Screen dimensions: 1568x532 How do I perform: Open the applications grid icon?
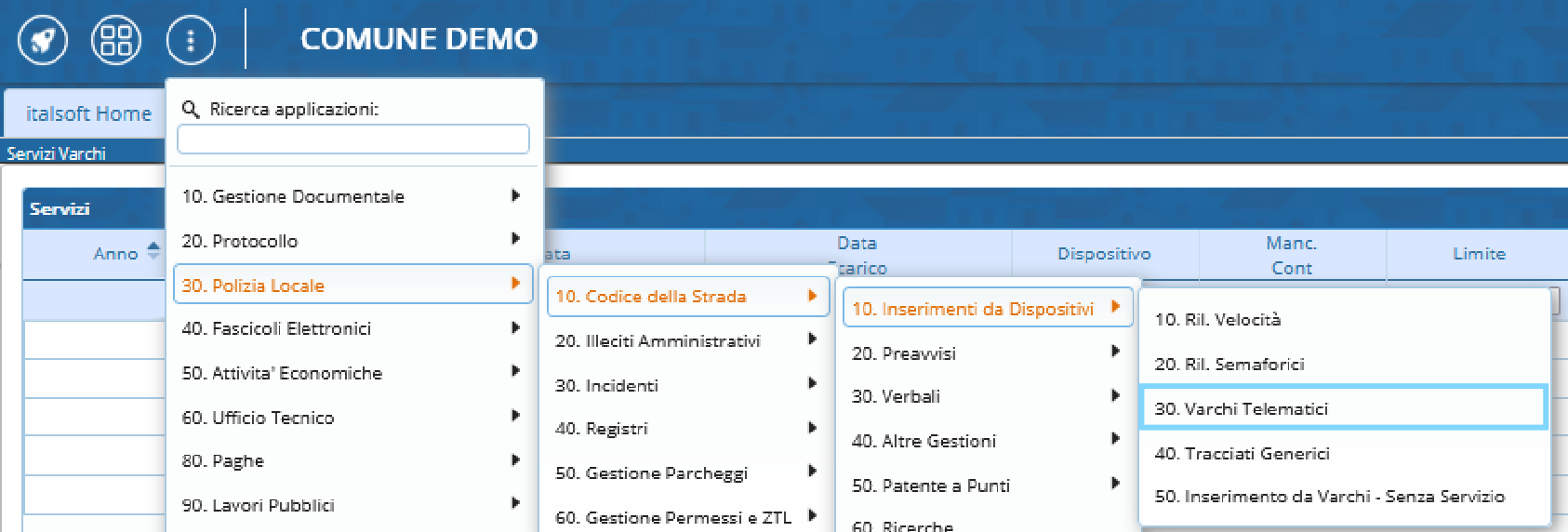116,40
